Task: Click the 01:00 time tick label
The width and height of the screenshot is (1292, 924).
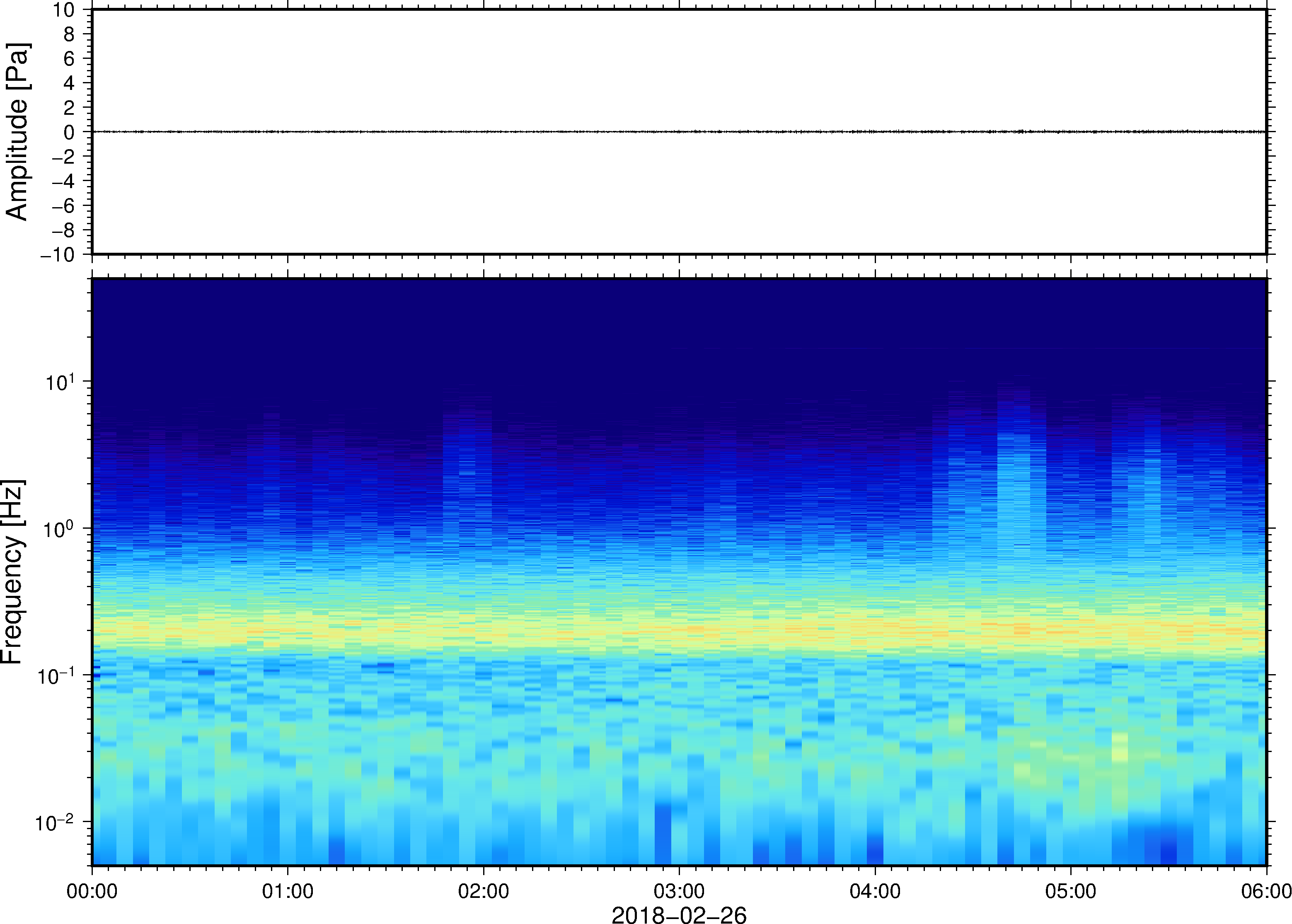Action: coord(288,891)
